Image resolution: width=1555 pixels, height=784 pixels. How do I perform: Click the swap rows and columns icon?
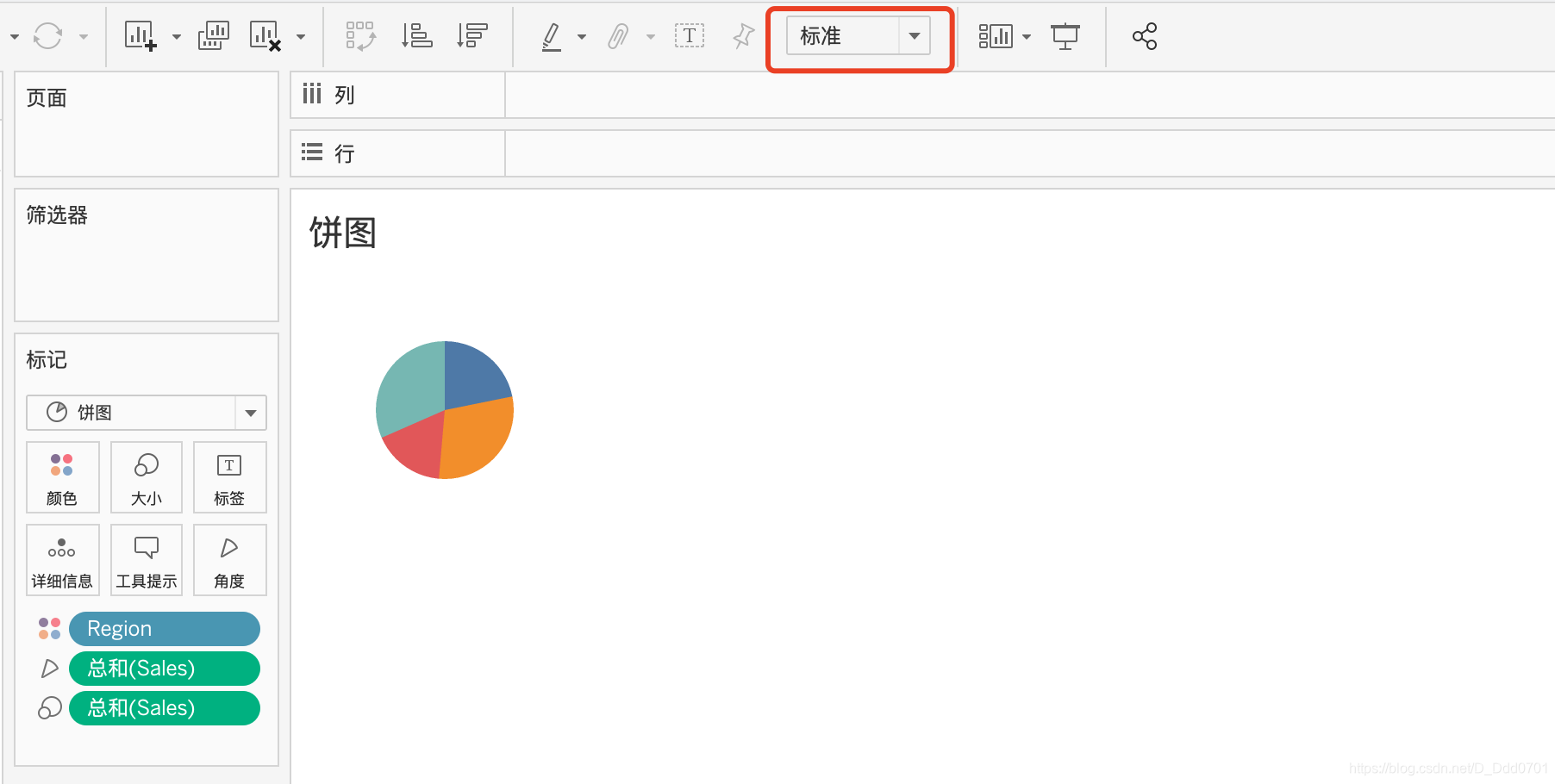pyautogui.click(x=360, y=36)
